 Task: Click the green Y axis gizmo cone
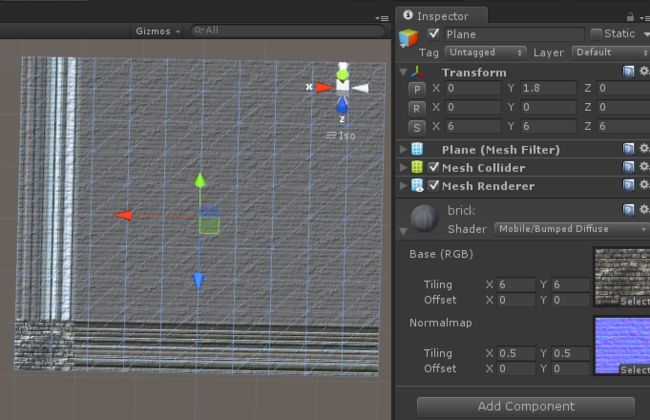[342, 75]
